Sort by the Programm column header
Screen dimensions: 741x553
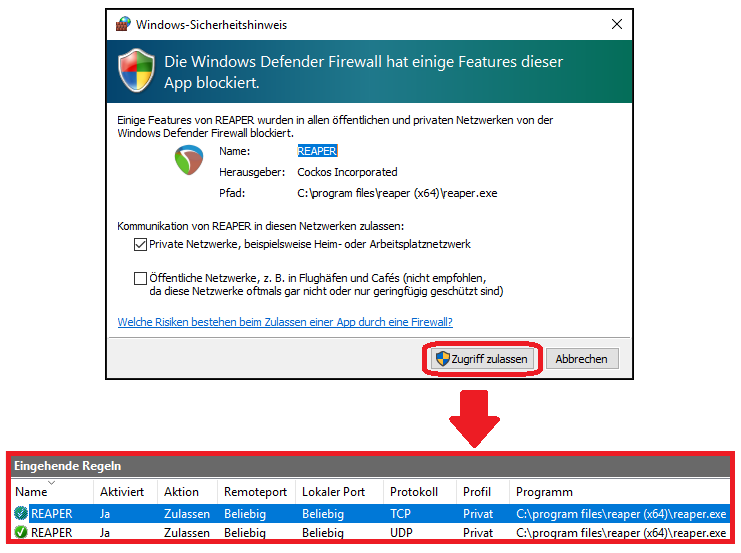(x=544, y=492)
